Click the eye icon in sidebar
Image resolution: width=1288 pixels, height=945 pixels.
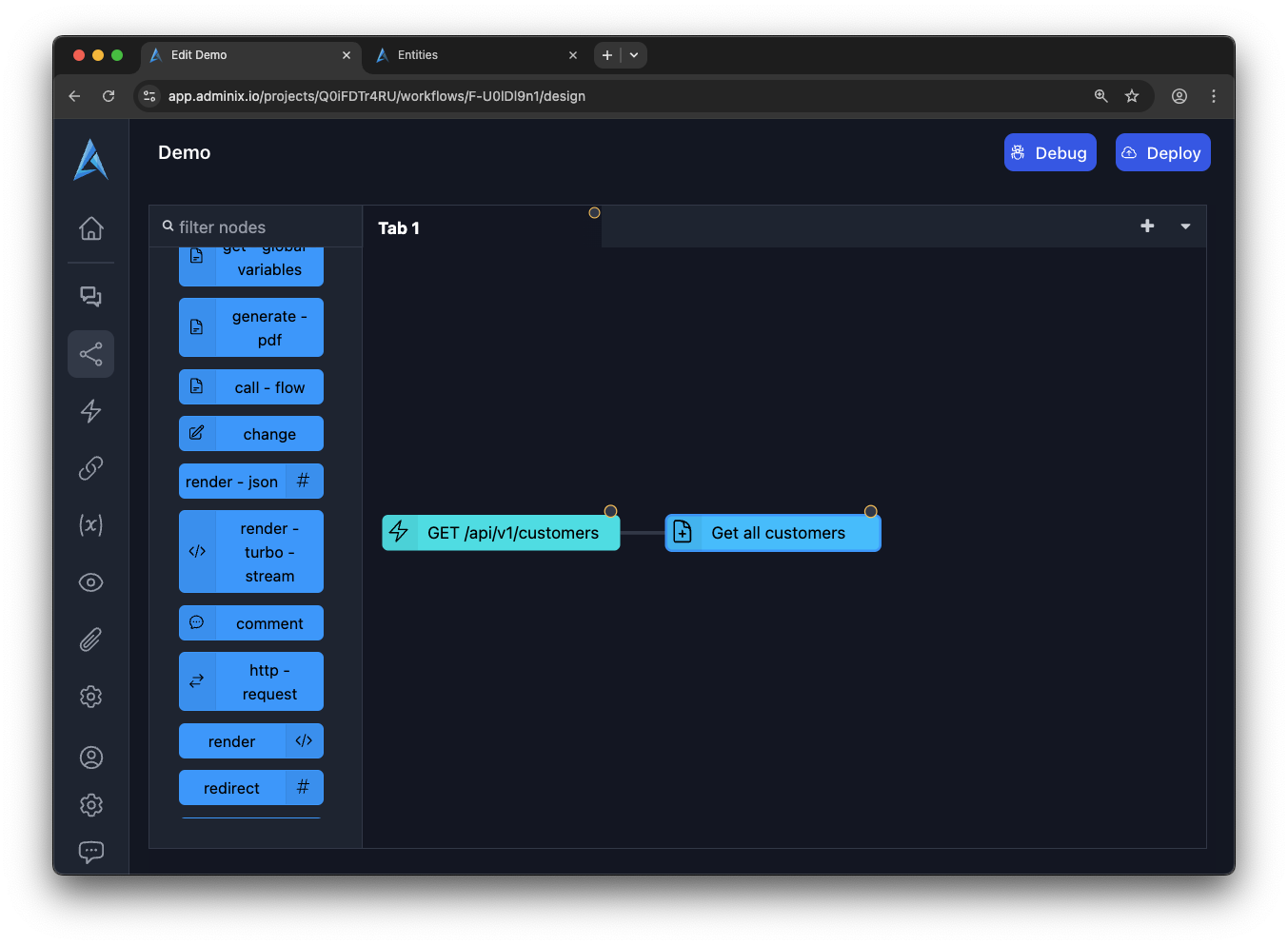tap(90, 582)
